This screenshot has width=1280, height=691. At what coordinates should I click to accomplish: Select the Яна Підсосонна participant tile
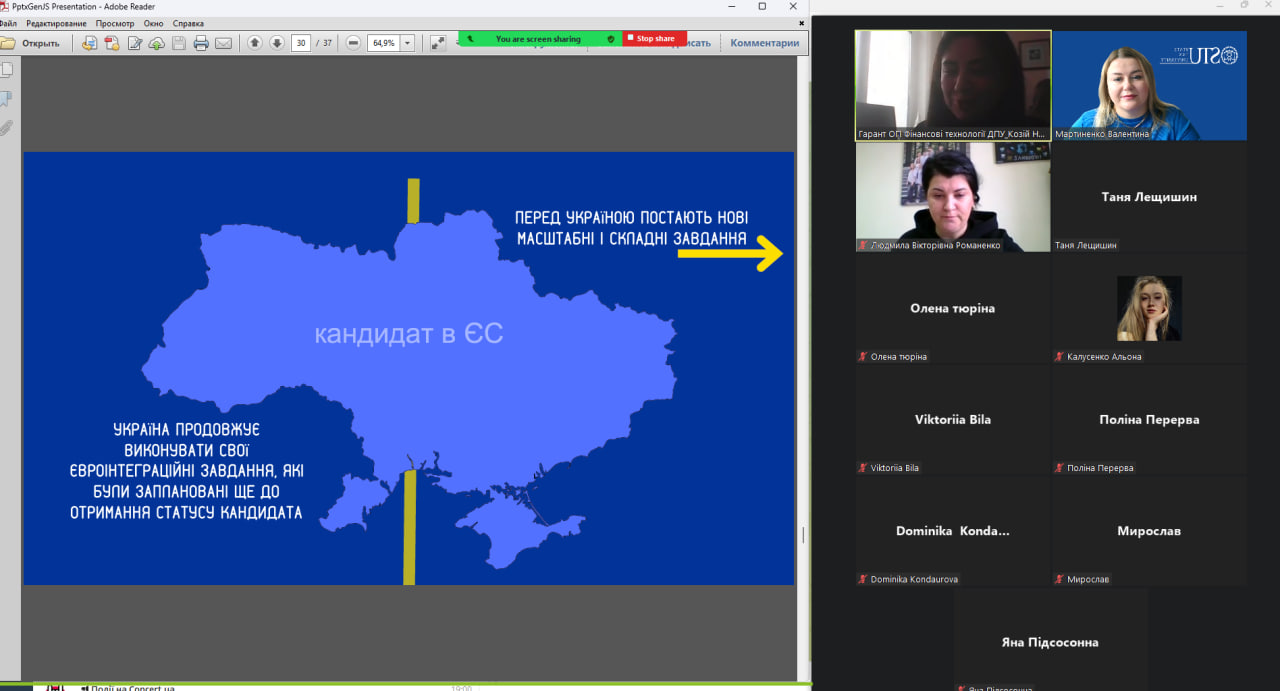[1050, 639]
